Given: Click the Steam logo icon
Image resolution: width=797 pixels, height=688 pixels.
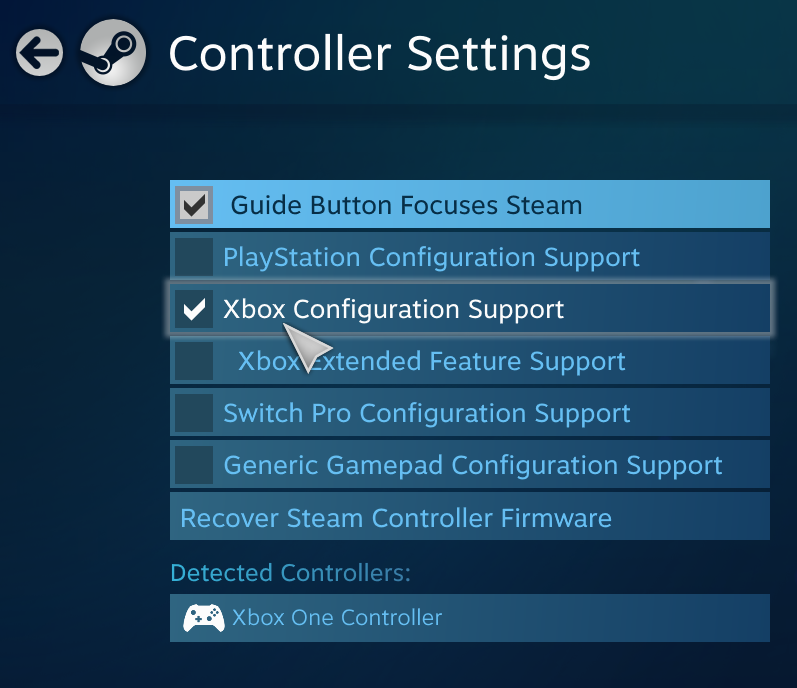Looking at the screenshot, I should 113,52.
